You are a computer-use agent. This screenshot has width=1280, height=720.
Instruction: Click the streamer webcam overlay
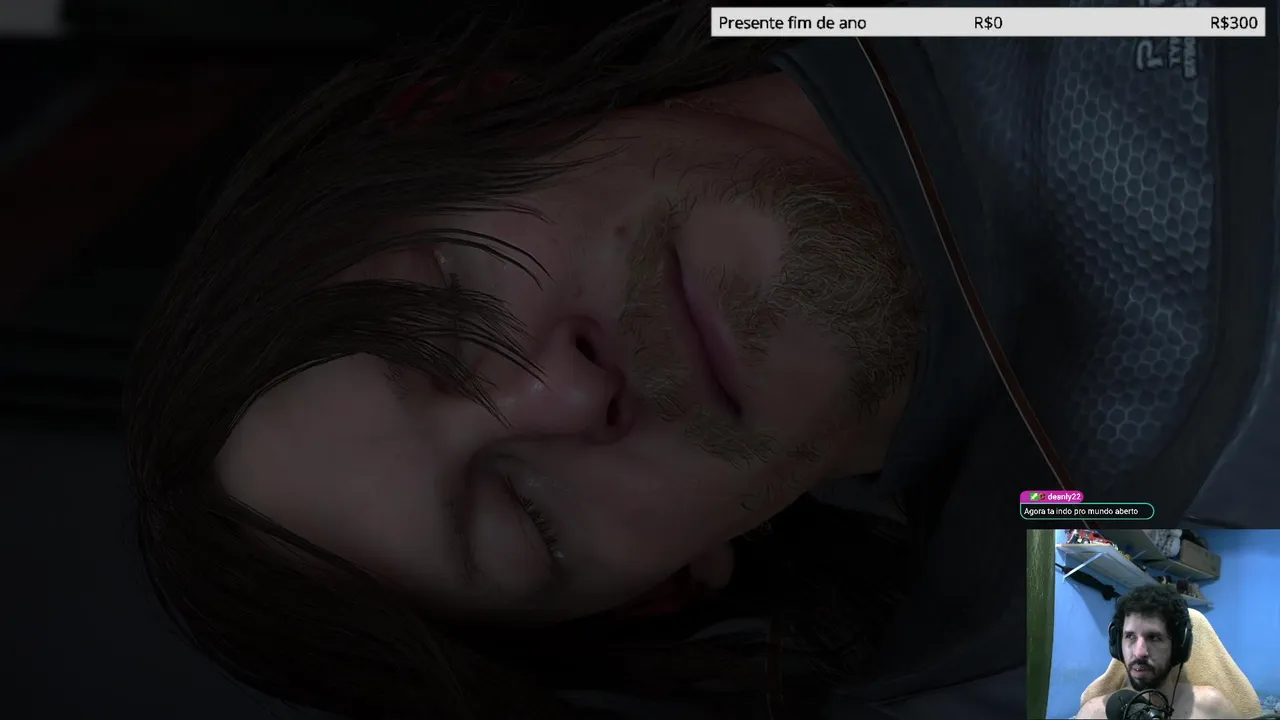tap(1153, 624)
